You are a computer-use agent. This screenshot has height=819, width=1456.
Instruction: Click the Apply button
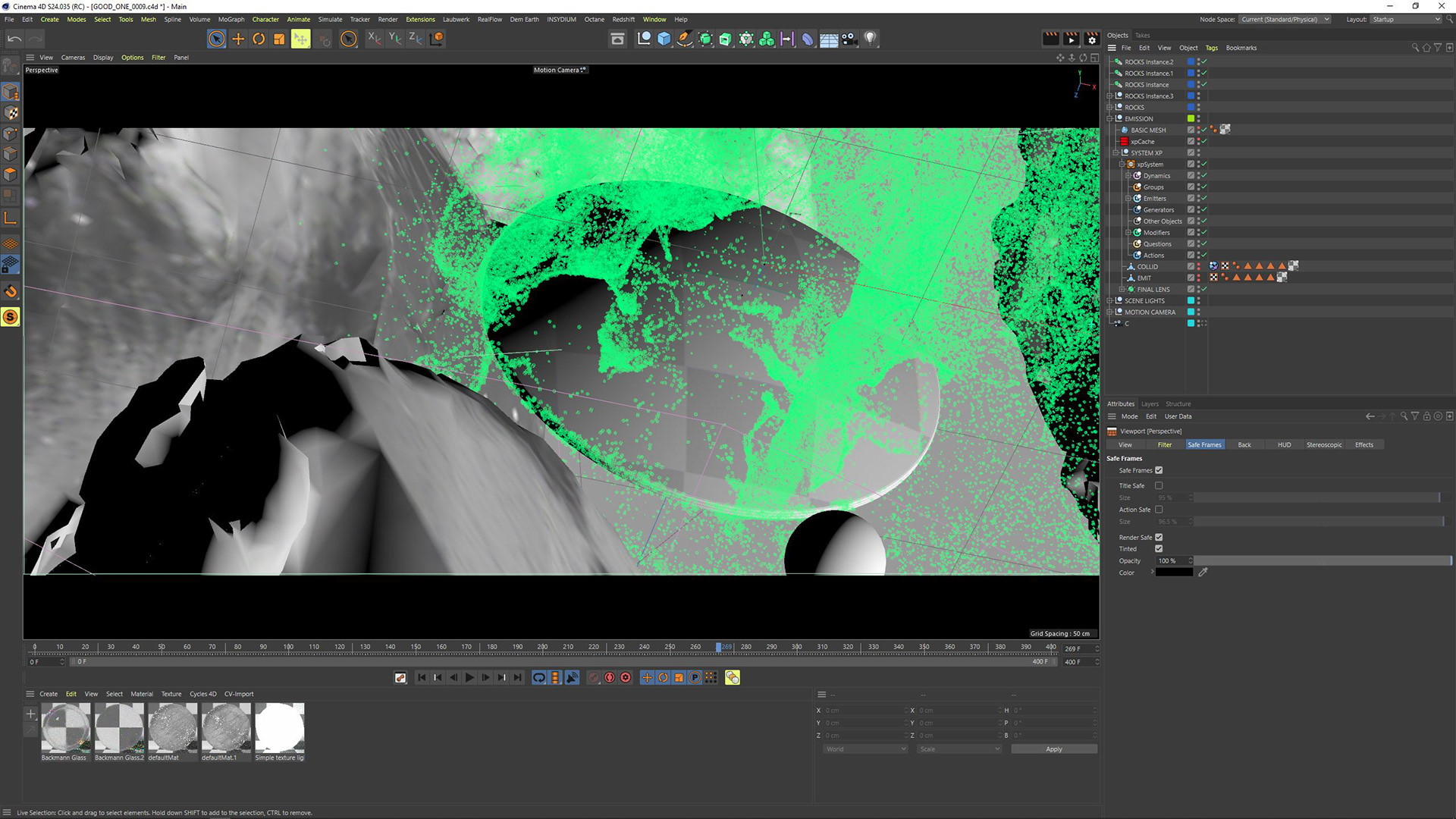pyautogui.click(x=1053, y=748)
